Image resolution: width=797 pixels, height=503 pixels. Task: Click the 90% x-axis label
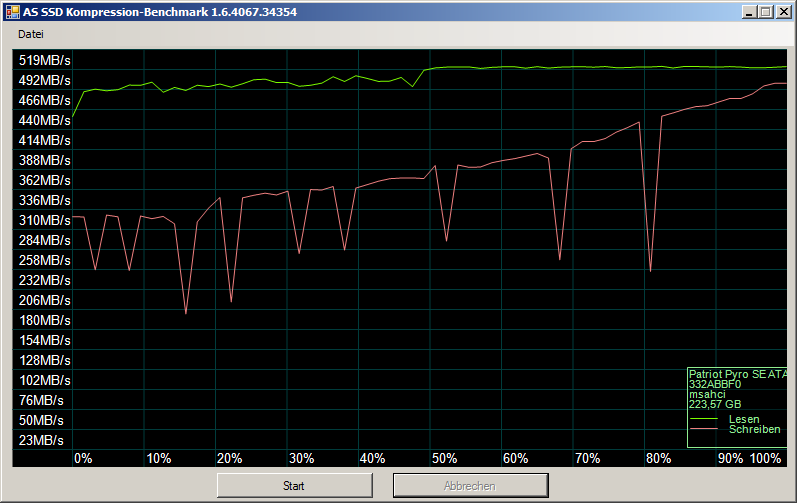[x=730, y=458]
